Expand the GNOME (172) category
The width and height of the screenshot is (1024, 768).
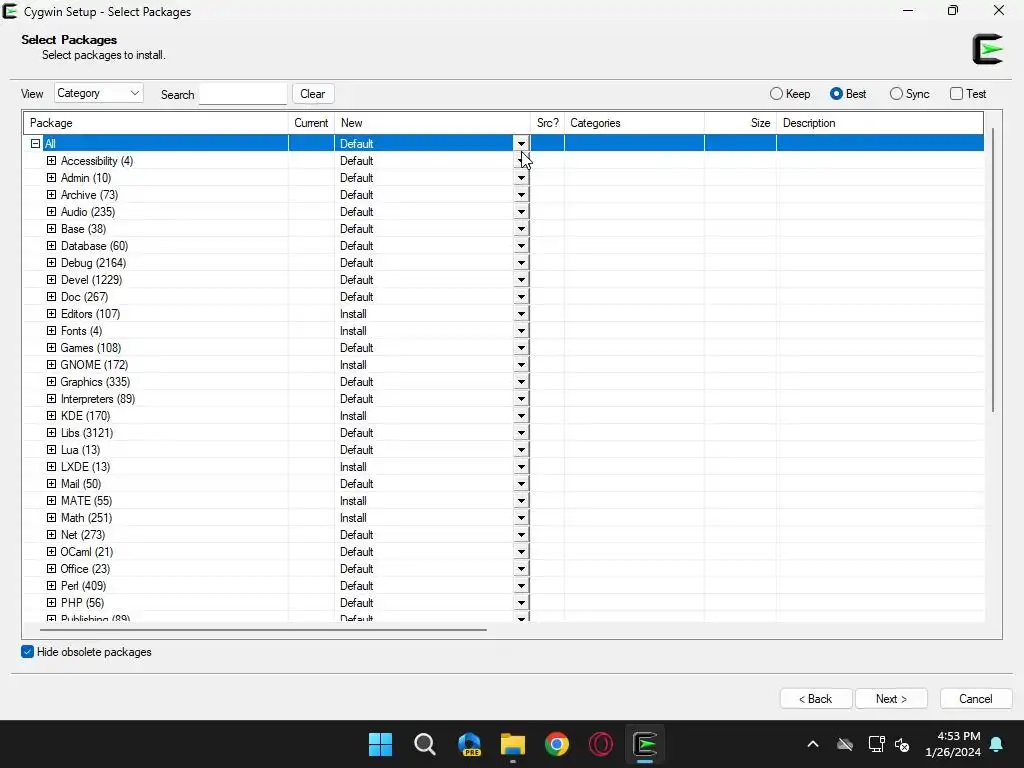coord(52,364)
